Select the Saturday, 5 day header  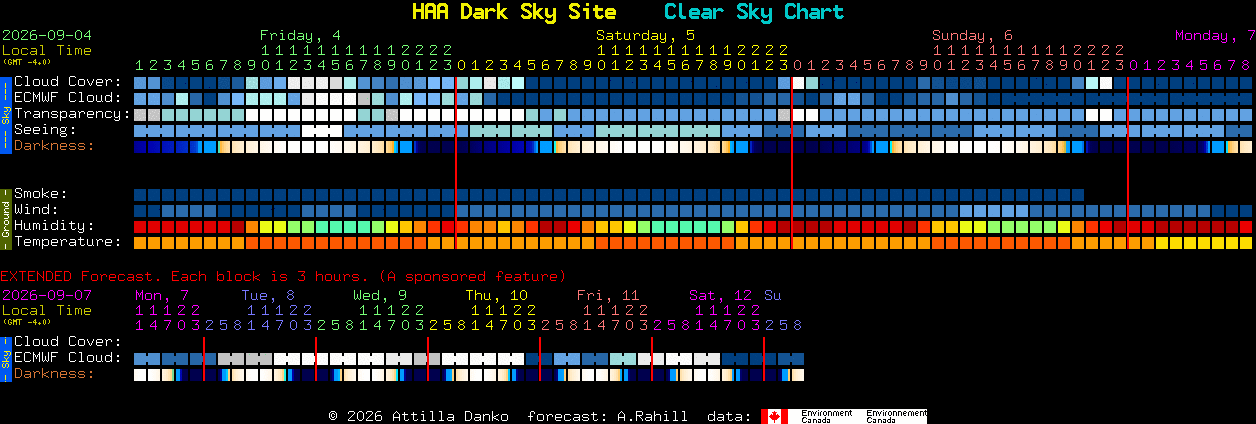point(646,35)
